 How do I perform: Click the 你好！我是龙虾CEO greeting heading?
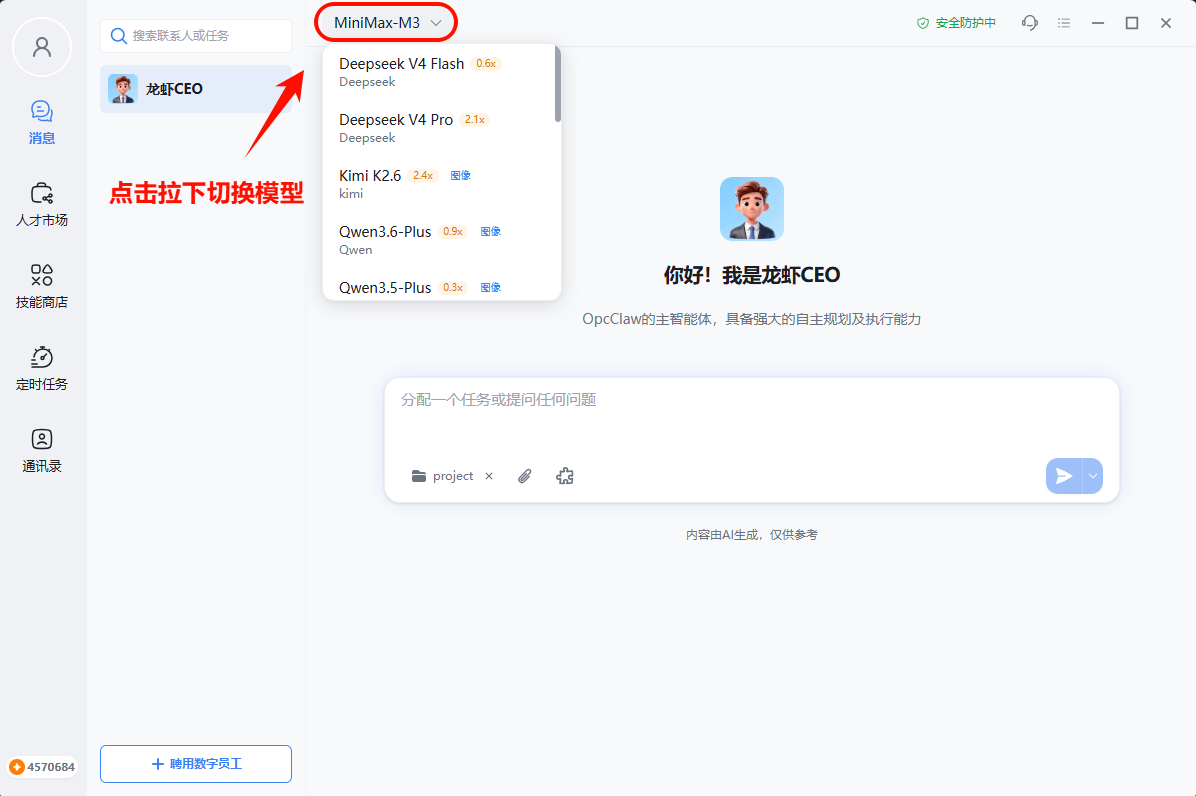tap(751, 275)
